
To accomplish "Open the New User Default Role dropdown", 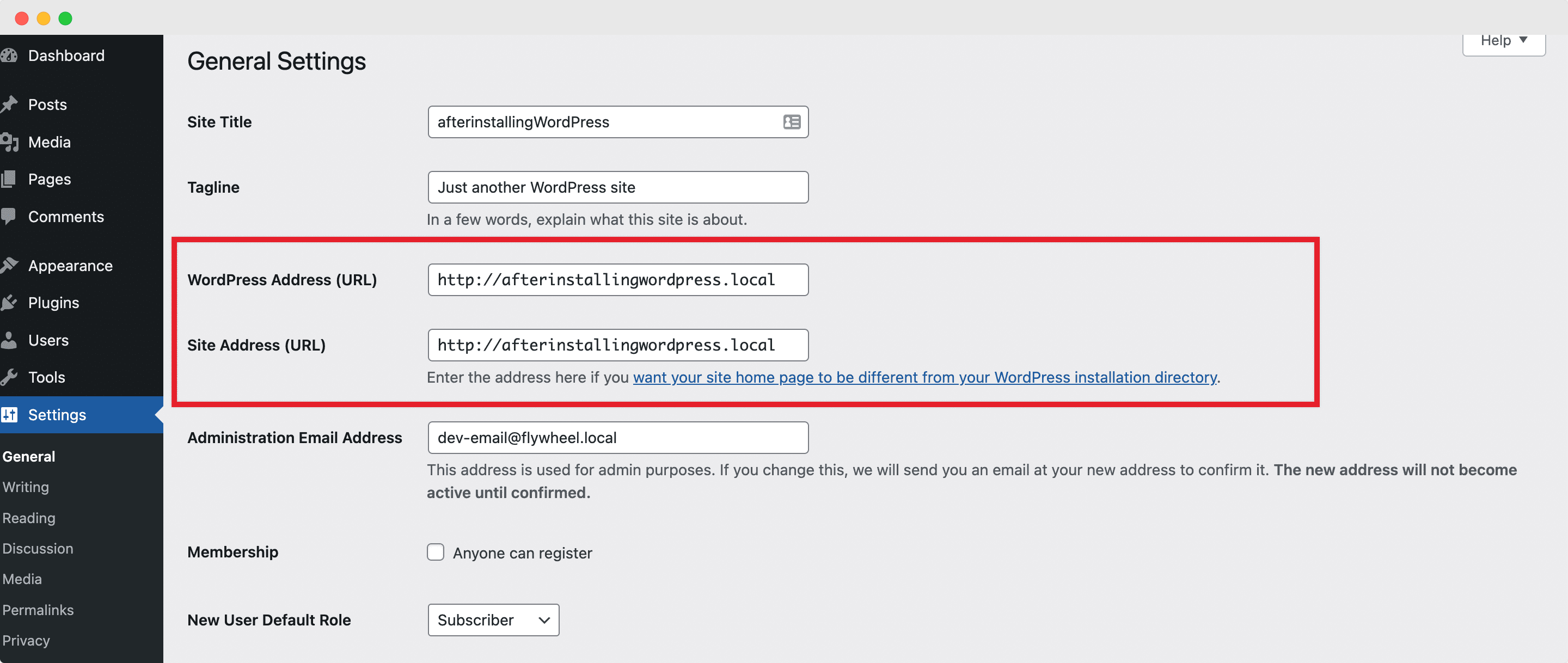I will click(x=493, y=620).
